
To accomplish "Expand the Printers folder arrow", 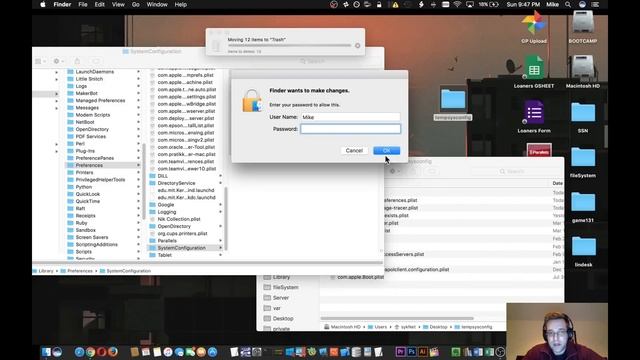I will [138, 173].
